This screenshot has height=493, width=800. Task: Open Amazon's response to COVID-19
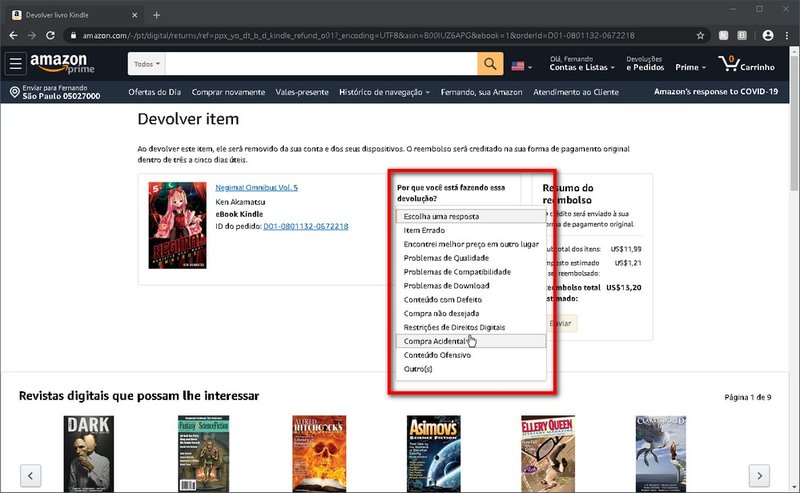click(716, 91)
